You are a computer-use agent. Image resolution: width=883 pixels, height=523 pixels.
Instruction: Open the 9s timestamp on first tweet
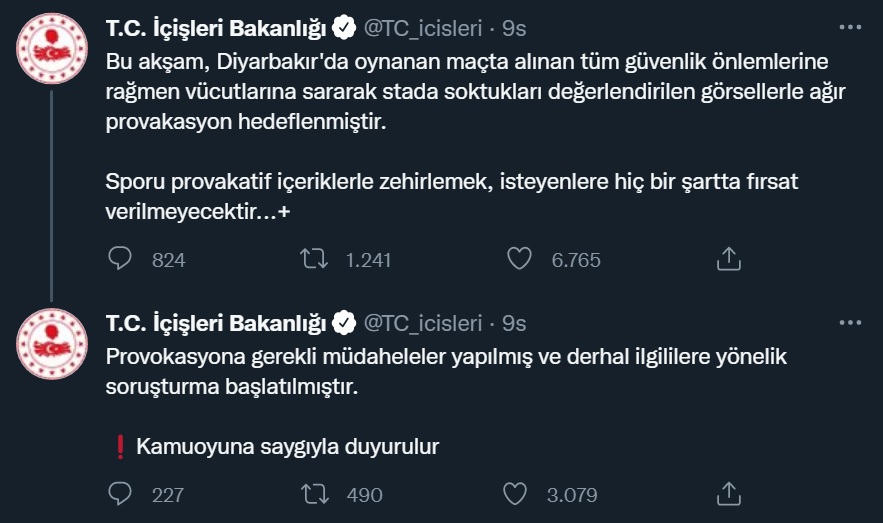[x=514, y=28]
